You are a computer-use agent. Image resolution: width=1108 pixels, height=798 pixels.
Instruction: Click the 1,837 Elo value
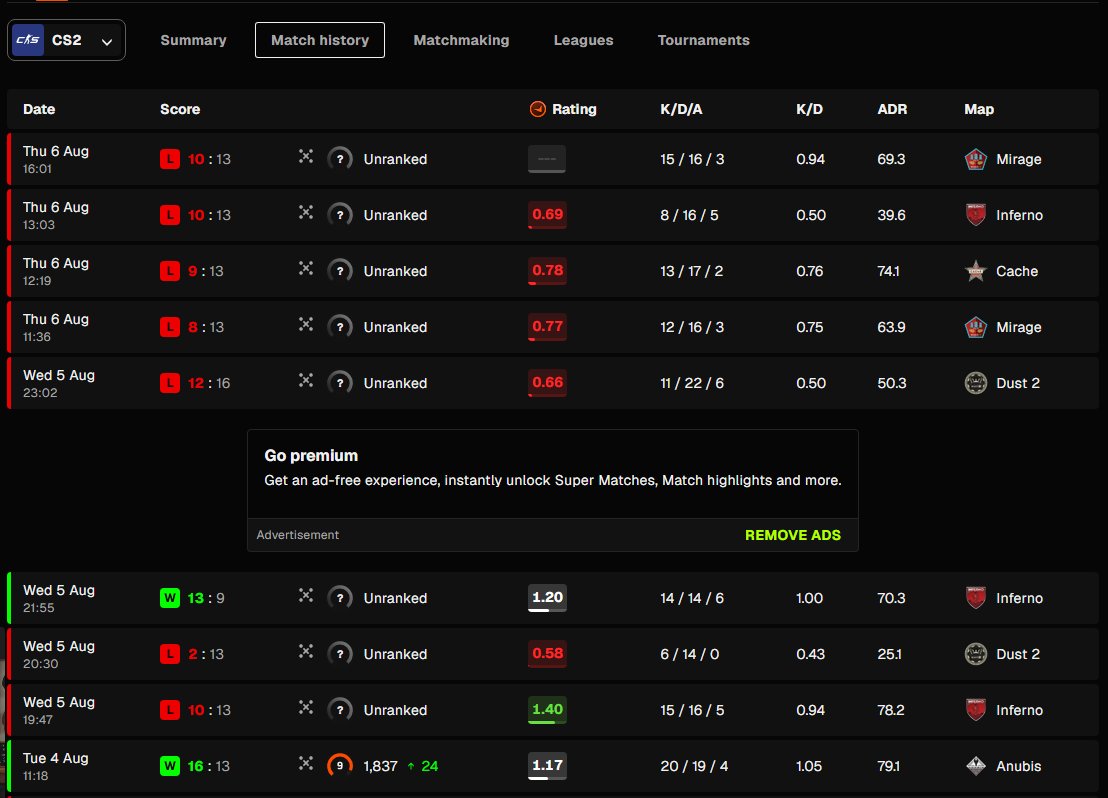[x=380, y=765]
